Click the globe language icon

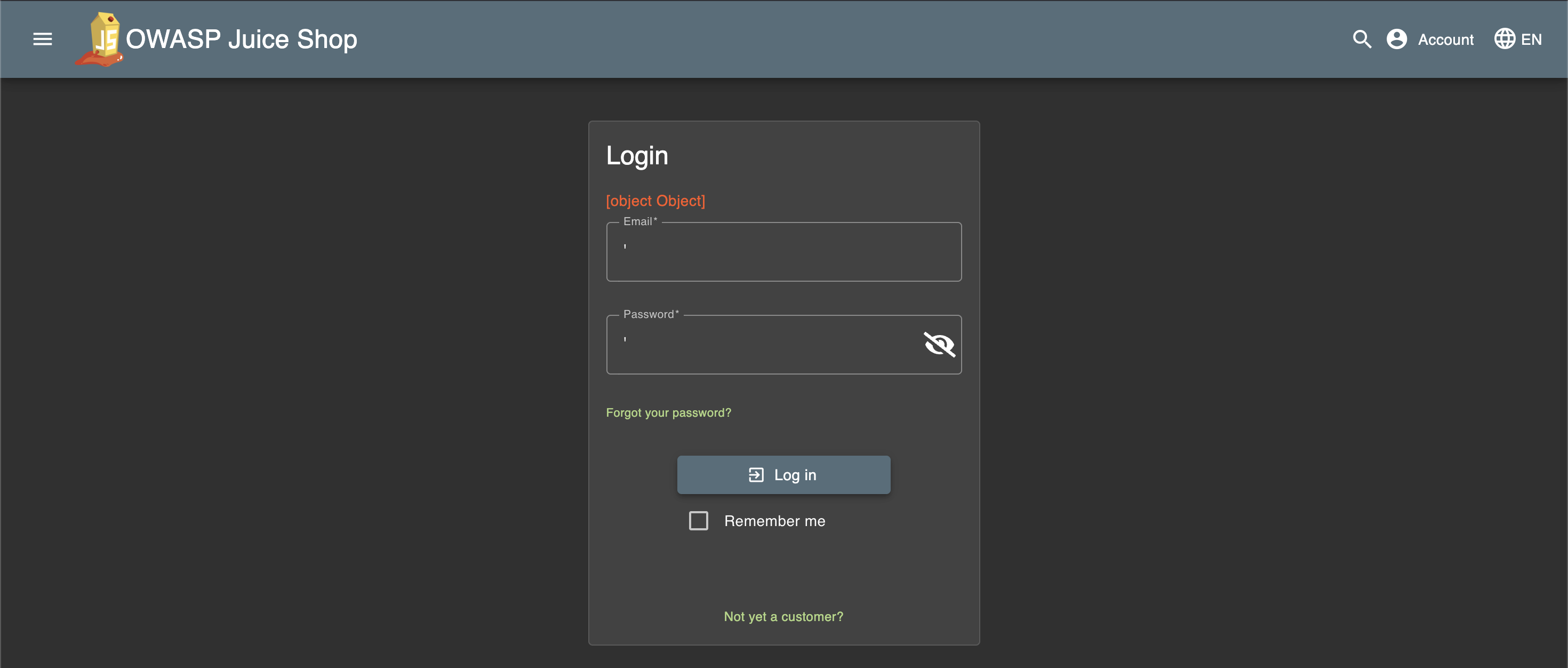coord(1504,39)
